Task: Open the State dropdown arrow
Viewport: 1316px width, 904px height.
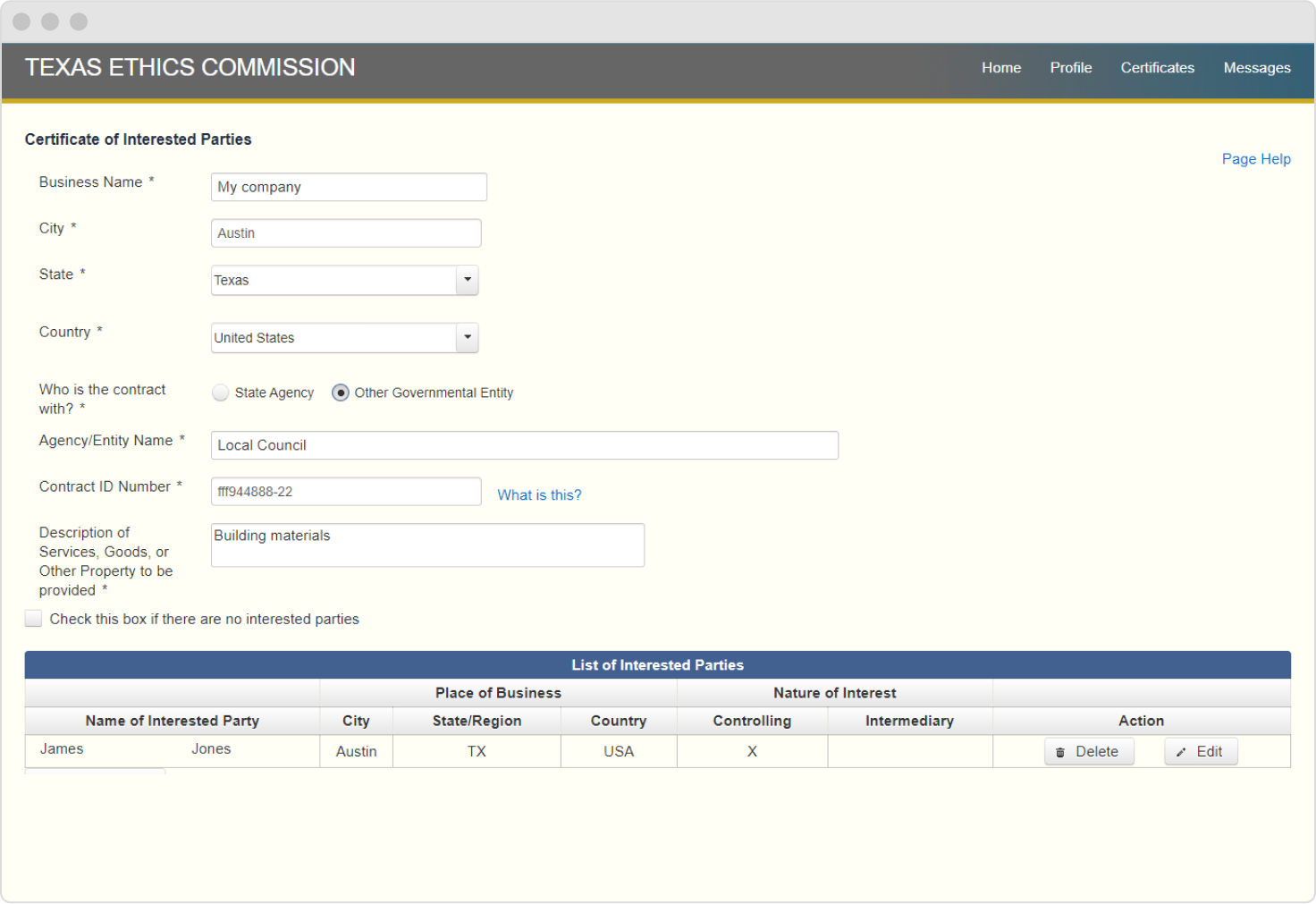Action: click(x=467, y=280)
